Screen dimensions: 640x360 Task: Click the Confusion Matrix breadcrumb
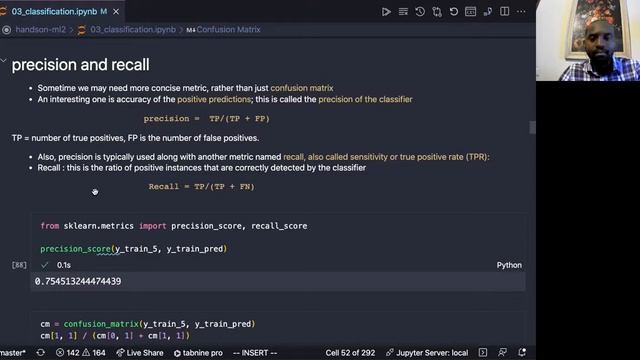pyautogui.click(x=228, y=29)
